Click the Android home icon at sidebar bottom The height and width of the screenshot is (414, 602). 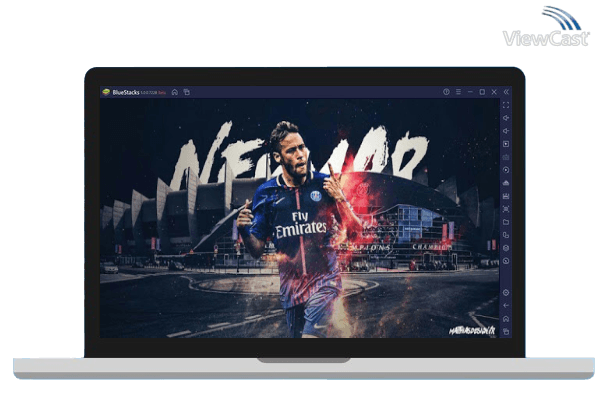coord(506,319)
